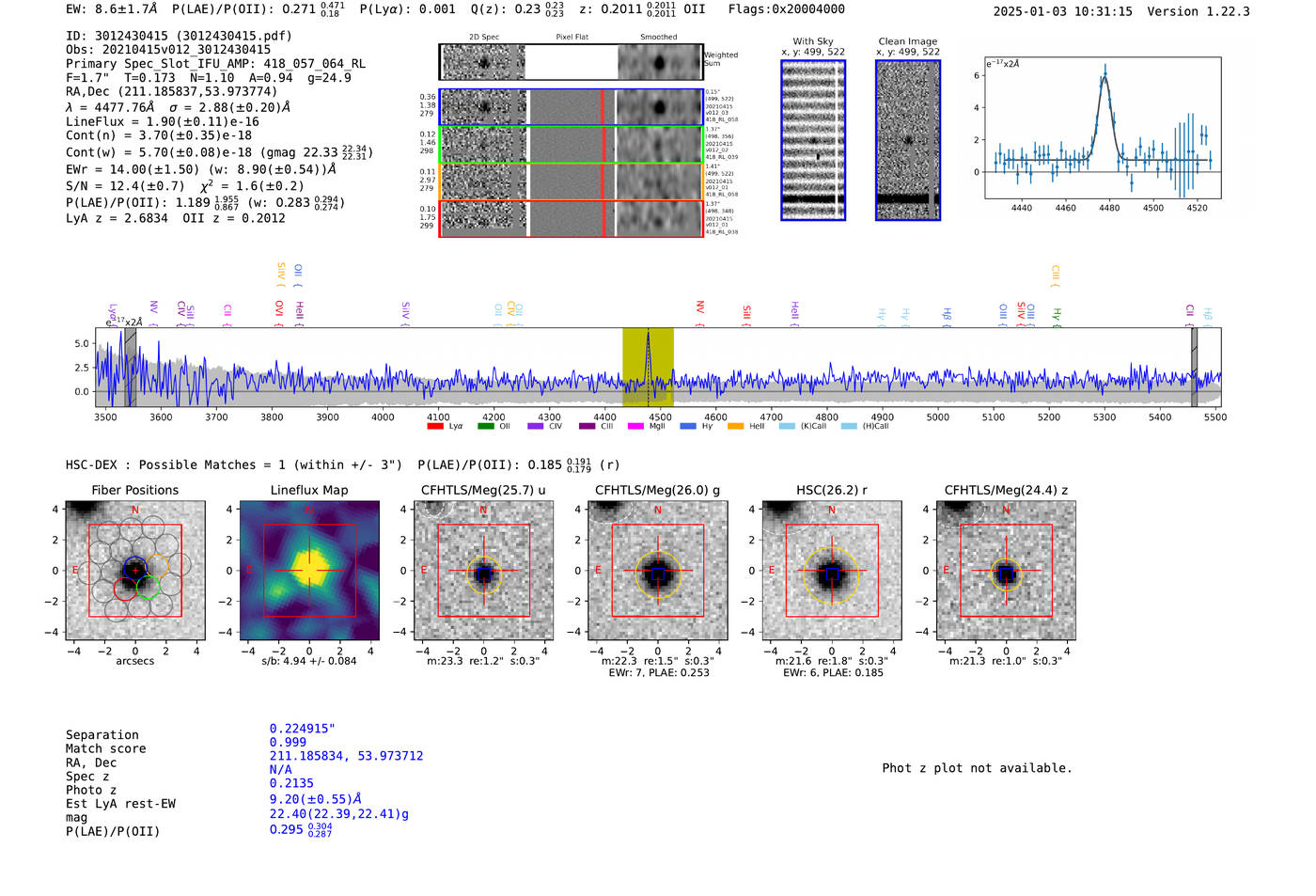Click the 'Primary Spec_Slot_IFU_AMP: 418_057_064_RL' line
1316x896 pixels.
pyautogui.click(x=215, y=64)
